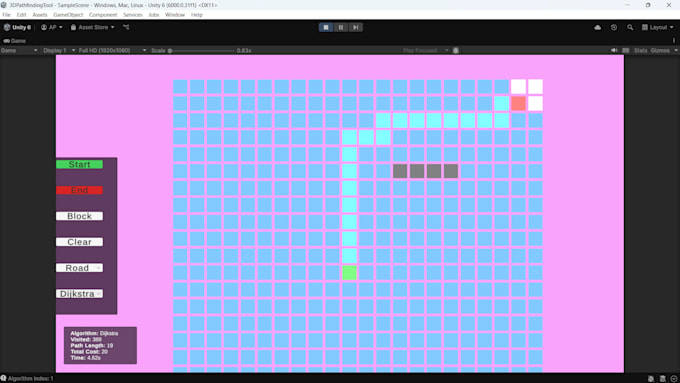Open Unity Cloud services icon
680x383 pixels.
tap(598, 27)
